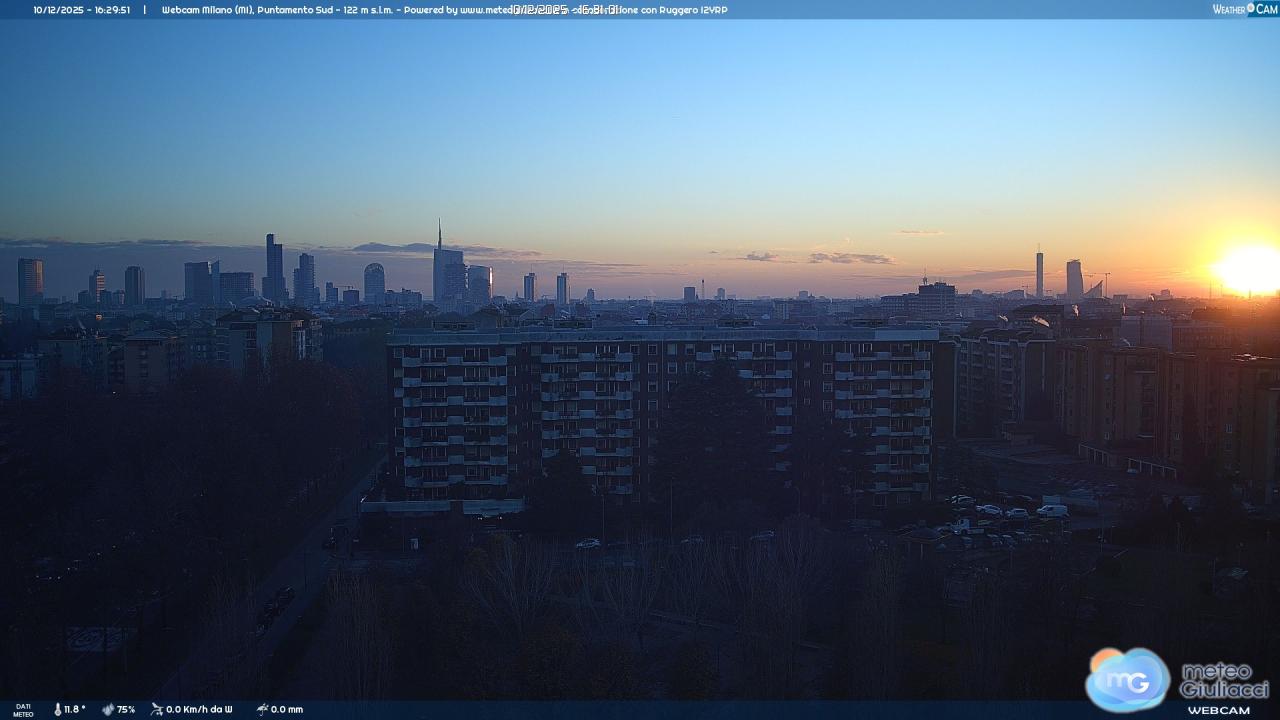1280x720 pixels.
Task: Click the 75% humidity value
Action: [x=126, y=709]
